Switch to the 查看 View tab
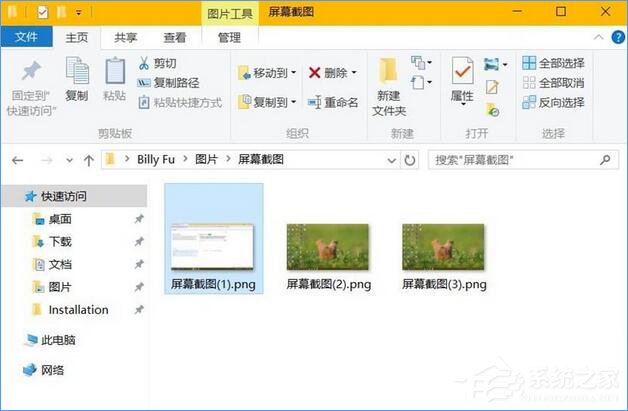Screen dimensions: 628x411 pyautogui.click(x=175, y=38)
